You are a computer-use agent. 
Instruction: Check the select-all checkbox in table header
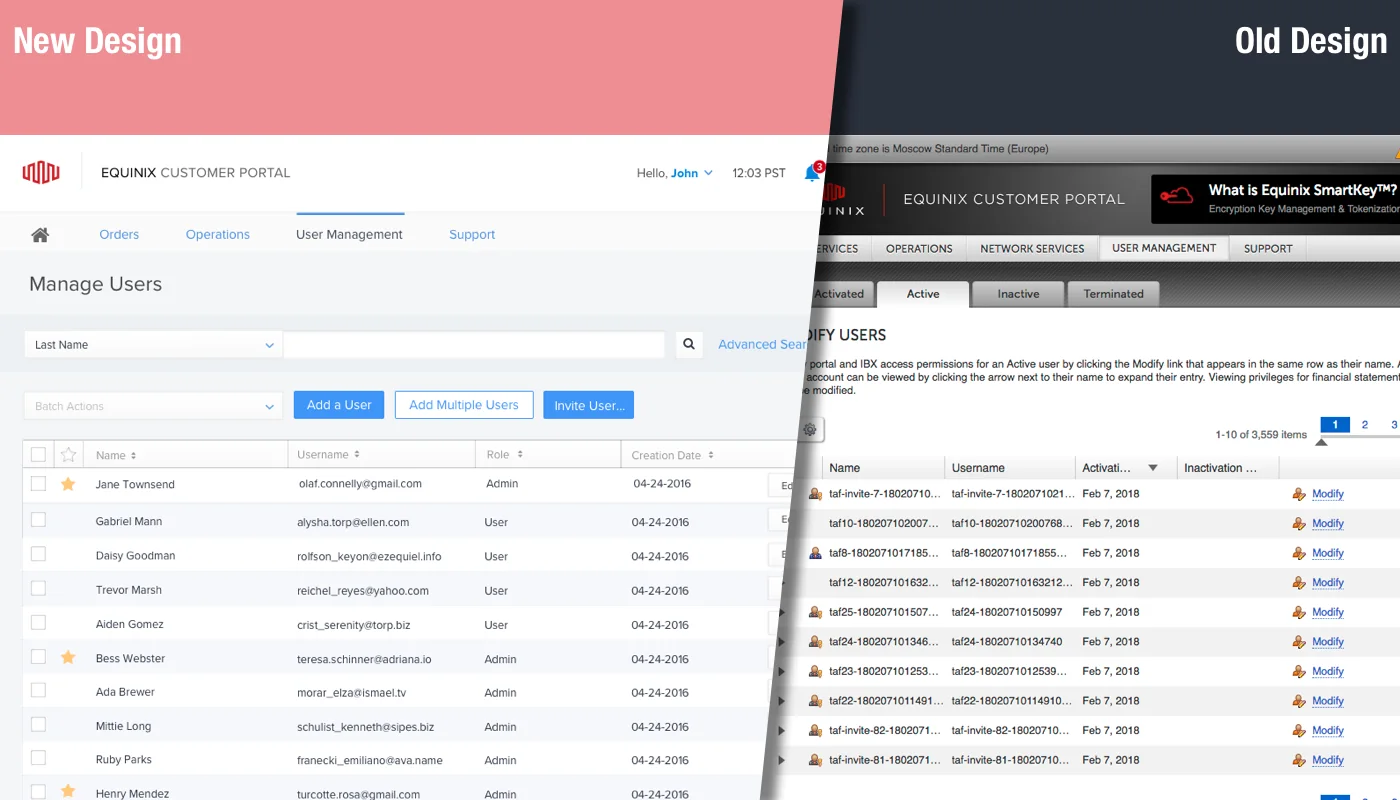coord(38,454)
